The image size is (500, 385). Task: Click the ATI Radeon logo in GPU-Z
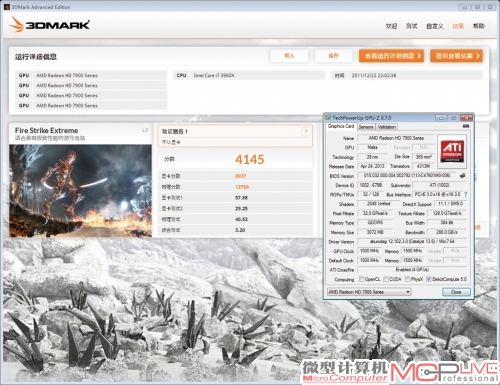coord(452,151)
